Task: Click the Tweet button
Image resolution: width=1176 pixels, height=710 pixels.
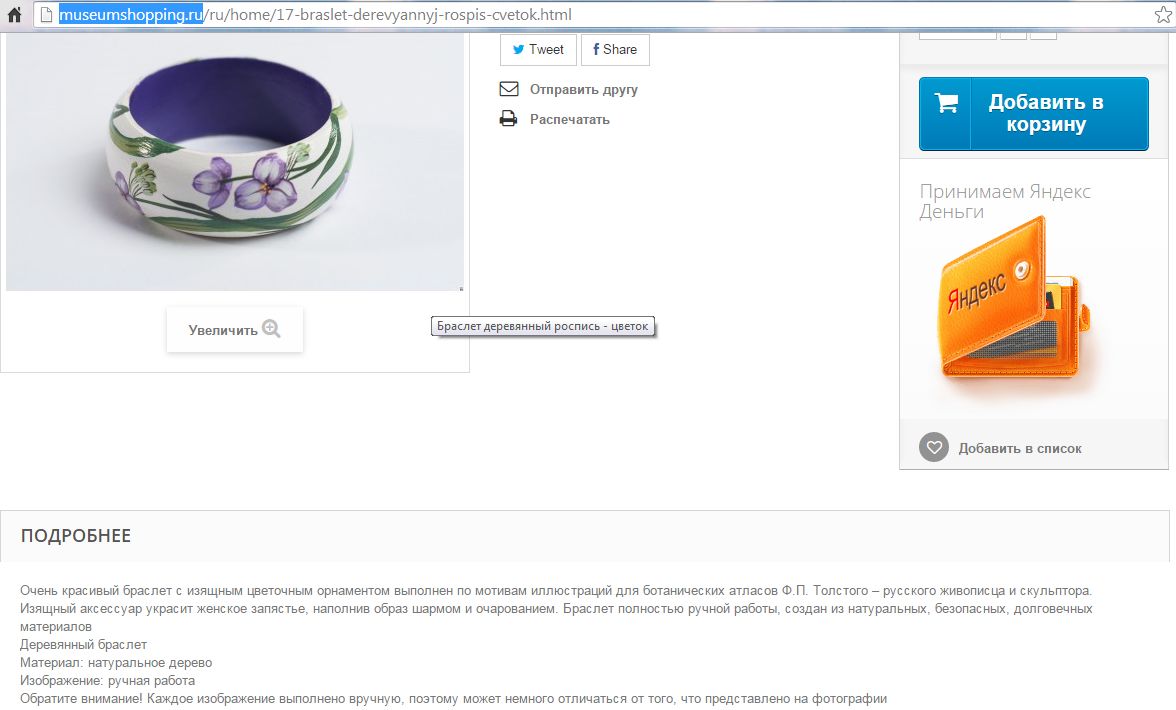Action: pyautogui.click(x=538, y=49)
